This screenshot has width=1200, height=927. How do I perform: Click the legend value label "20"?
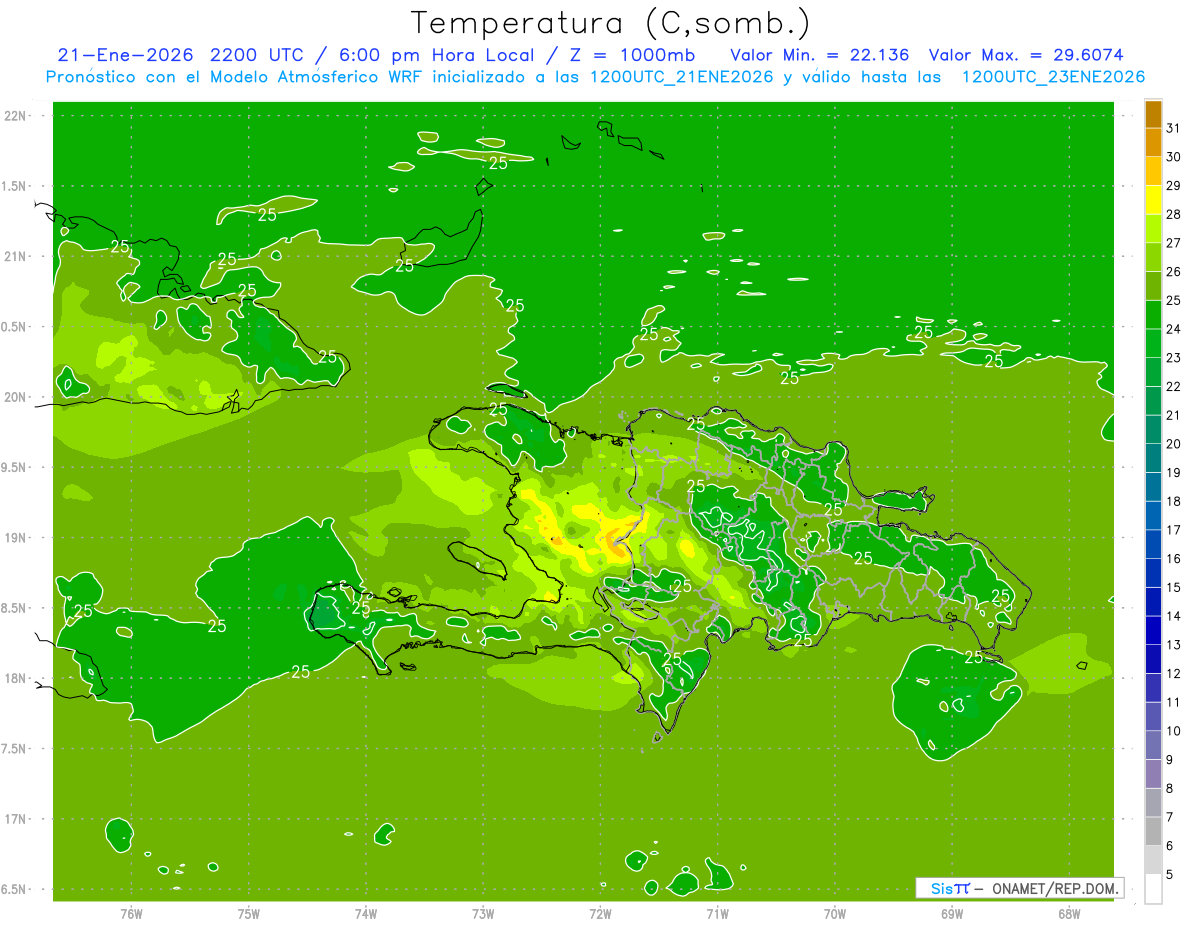point(1173,444)
